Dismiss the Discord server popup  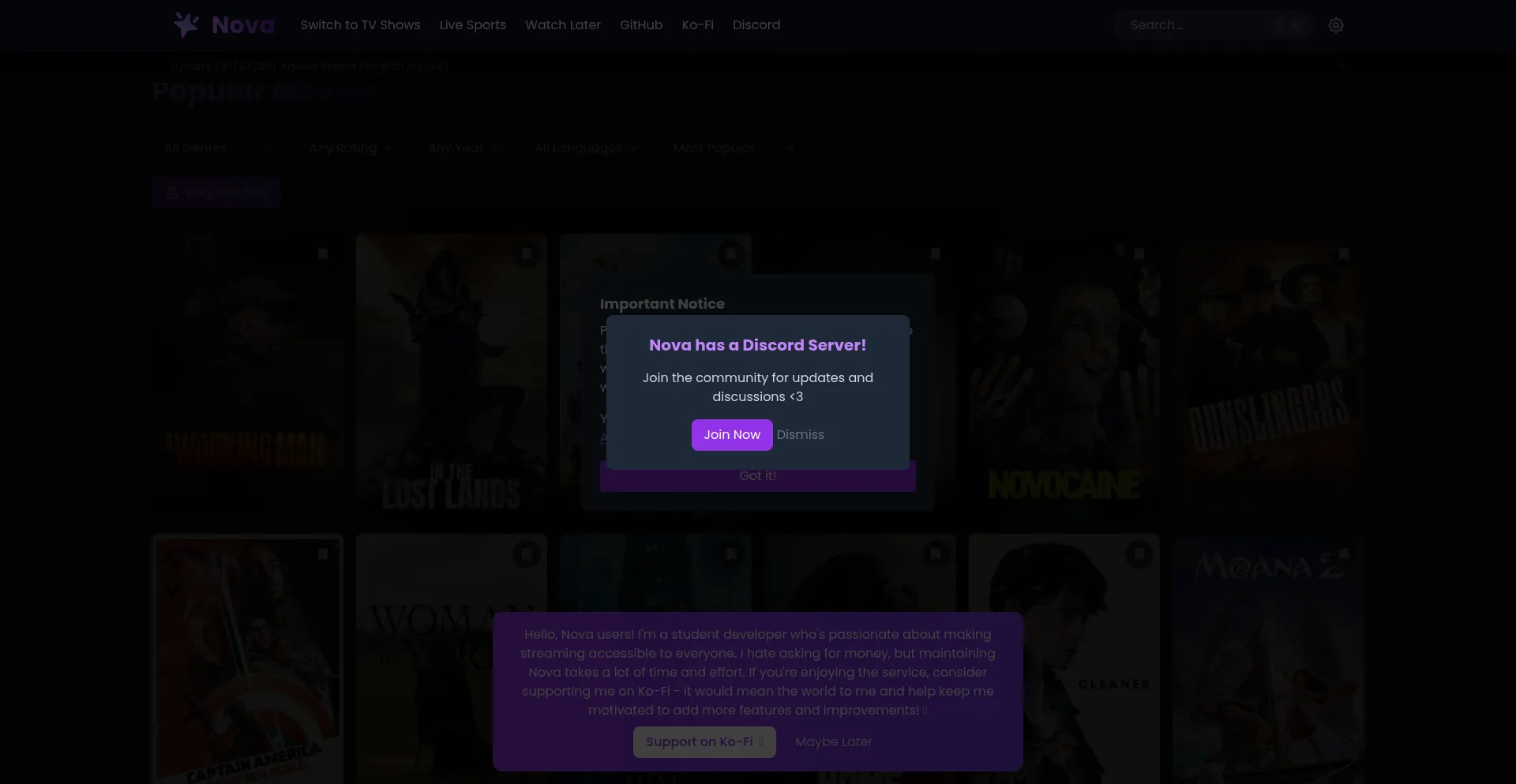click(800, 435)
